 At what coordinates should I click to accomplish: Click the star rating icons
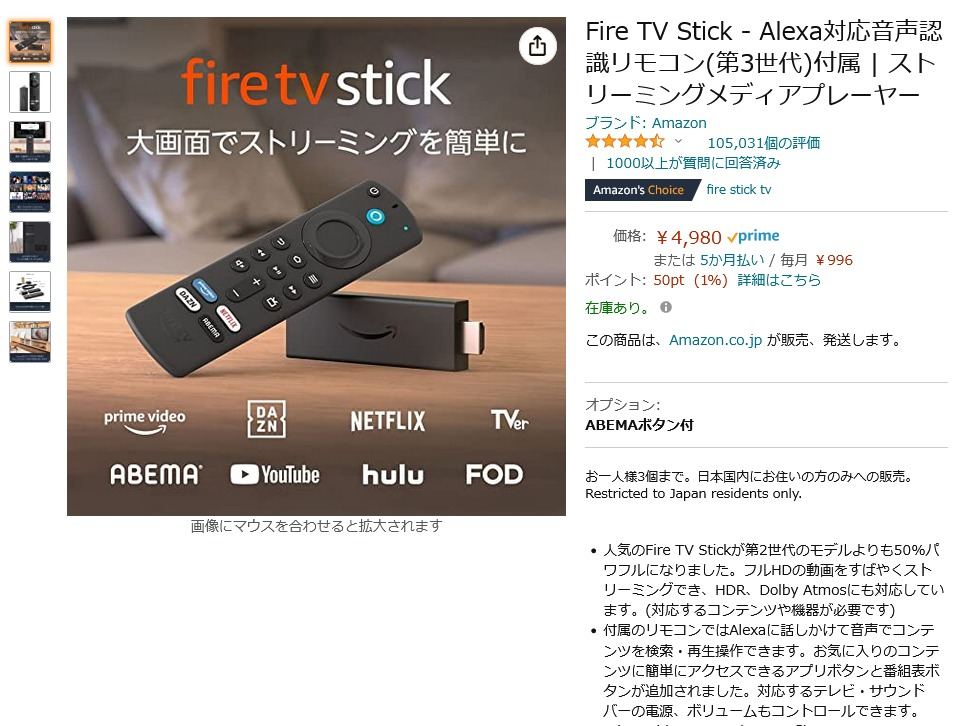tap(625, 142)
